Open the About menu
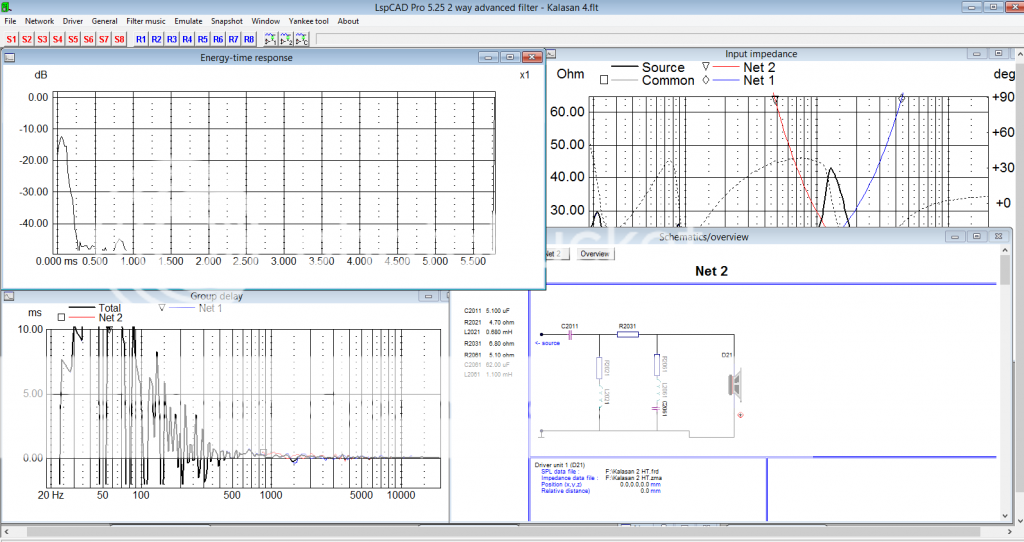This screenshot has height=542, width=1024. click(x=348, y=21)
